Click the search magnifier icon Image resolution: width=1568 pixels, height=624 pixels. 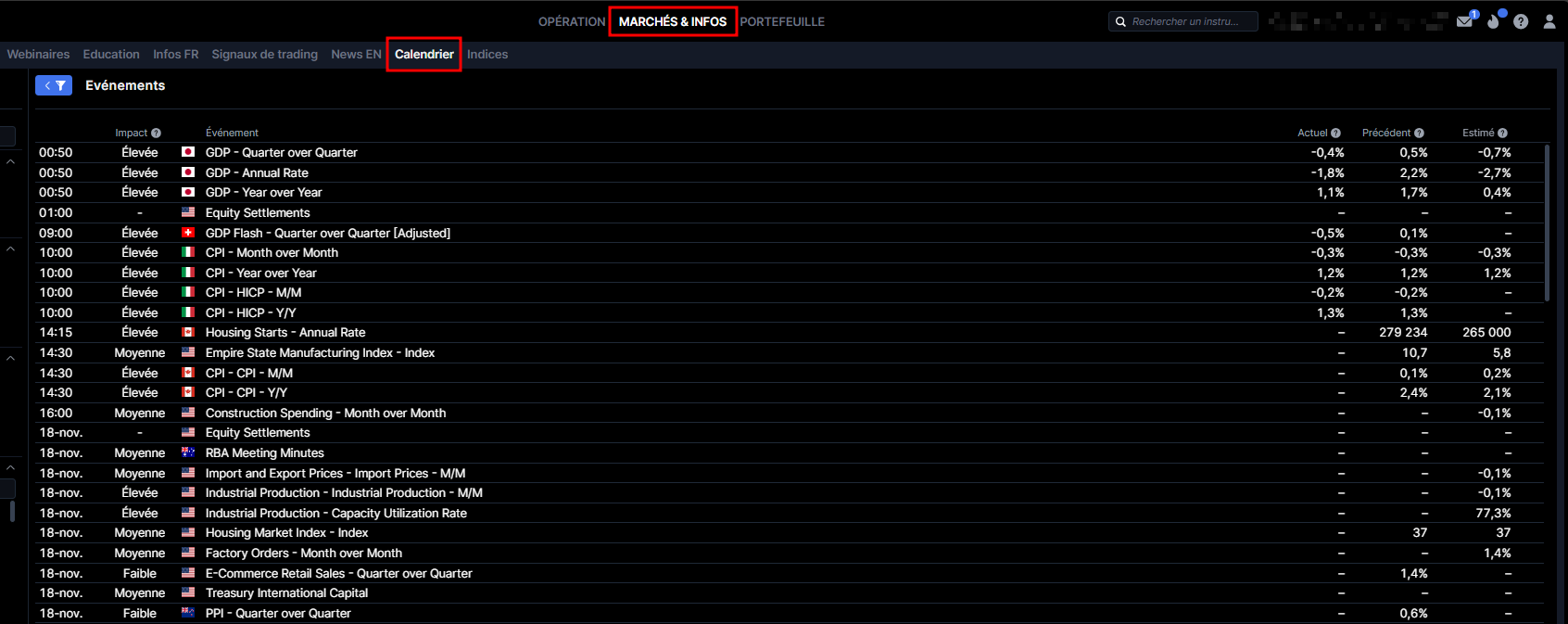[1120, 21]
